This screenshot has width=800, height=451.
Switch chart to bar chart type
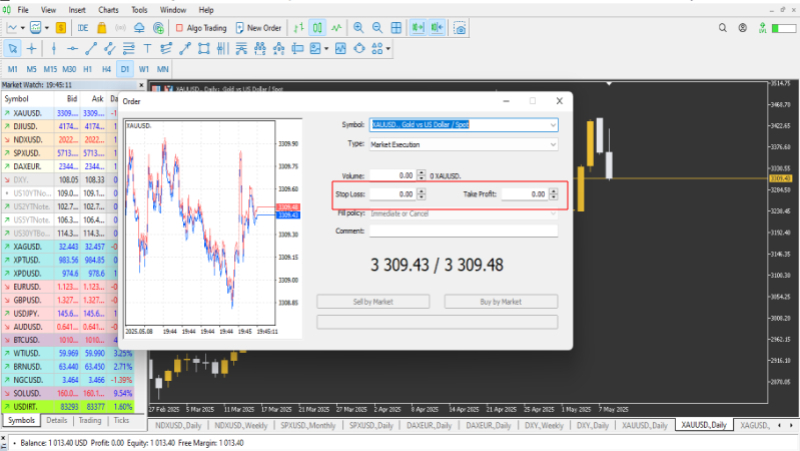pyautogui.click(x=298, y=28)
